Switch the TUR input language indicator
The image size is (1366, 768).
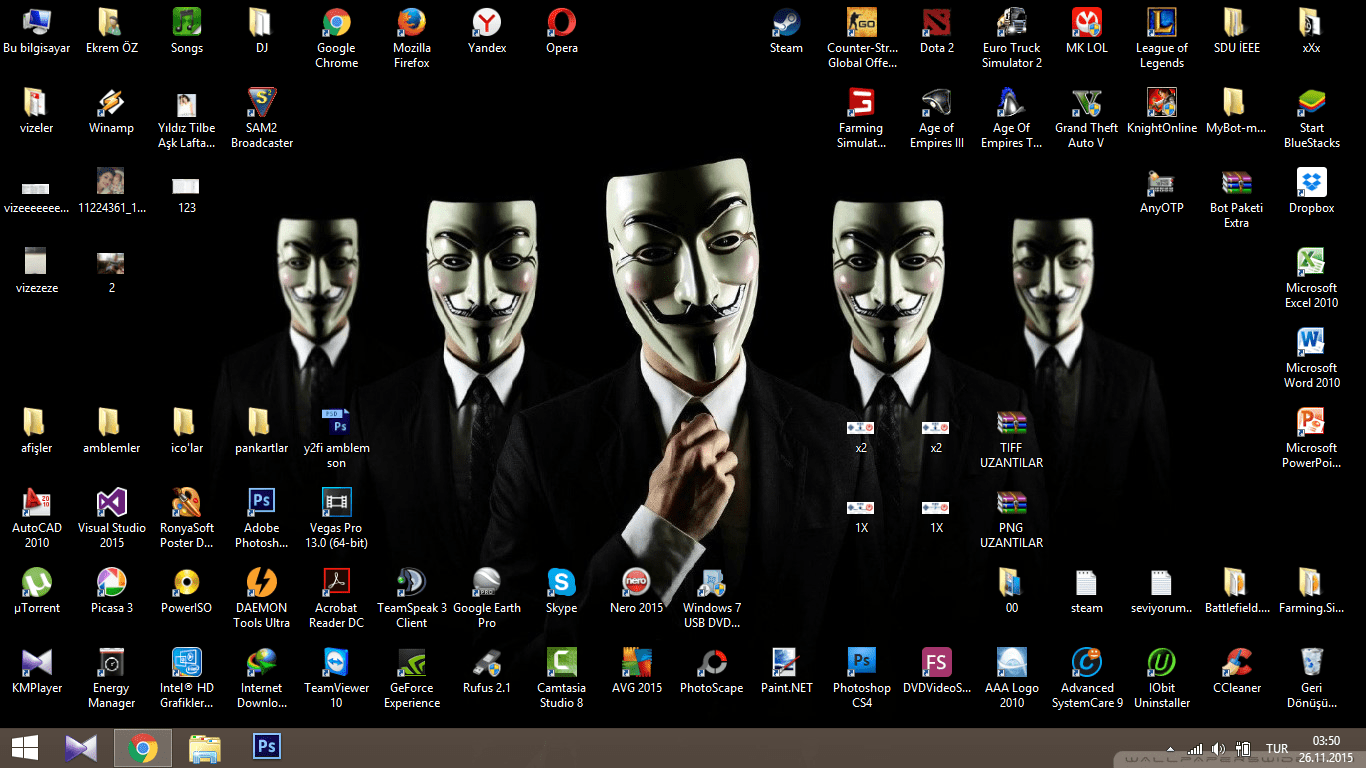click(x=1277, y=748)
